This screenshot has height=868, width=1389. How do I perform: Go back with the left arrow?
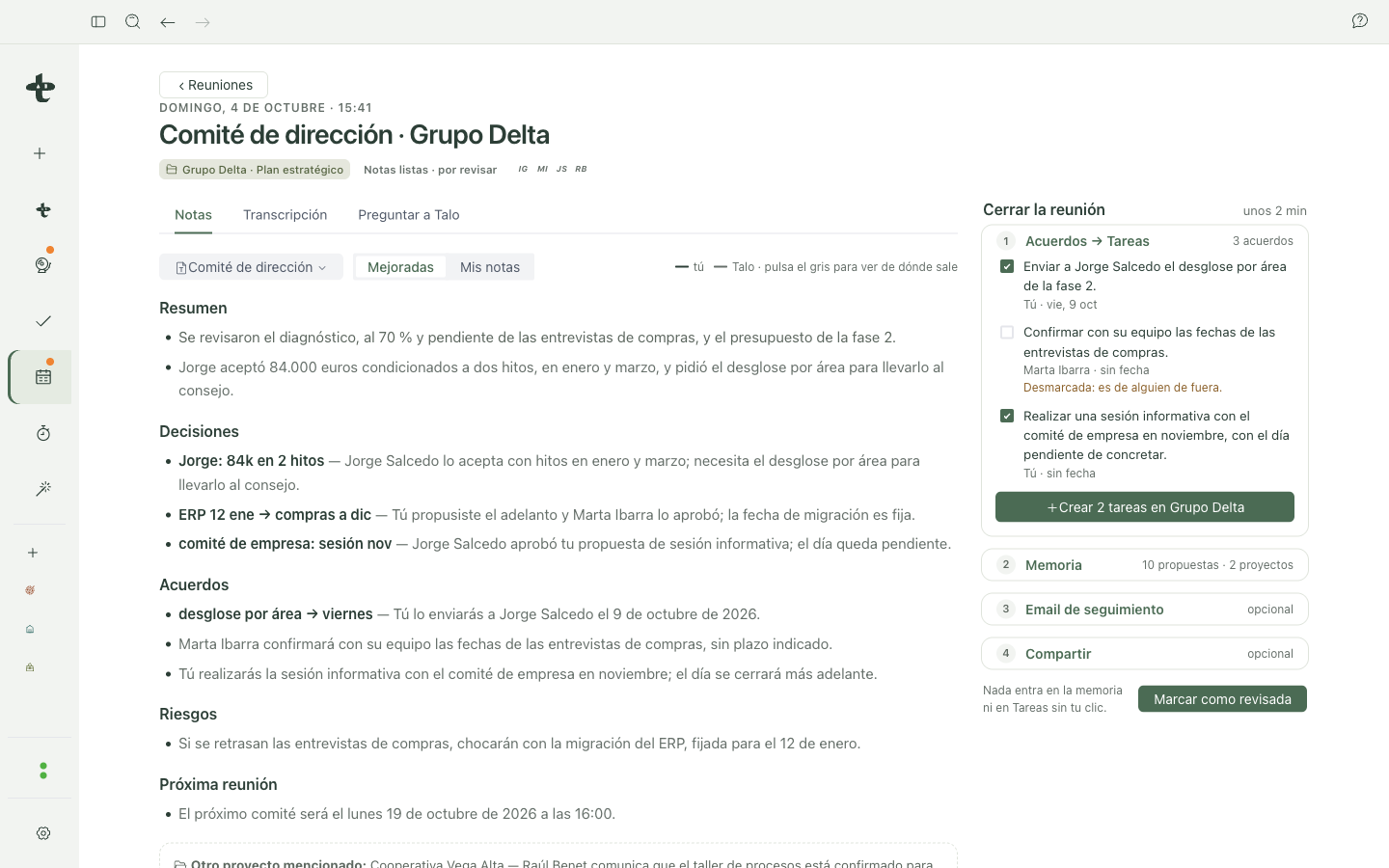point(168,21)
